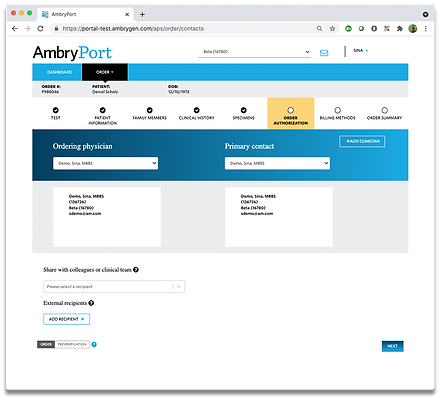
Task: Click Clinical History step checkmark
Action: [197, 110]
